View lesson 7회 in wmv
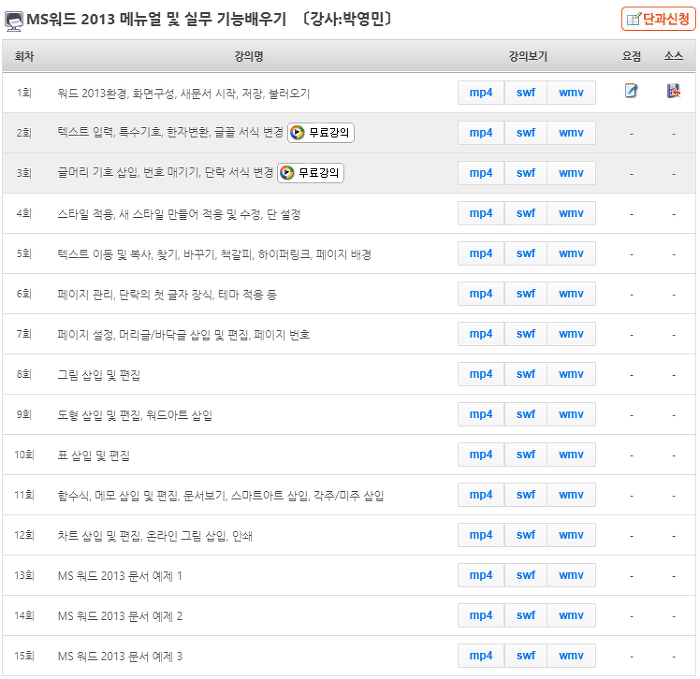The image size is (700, 679). (571, 334)
